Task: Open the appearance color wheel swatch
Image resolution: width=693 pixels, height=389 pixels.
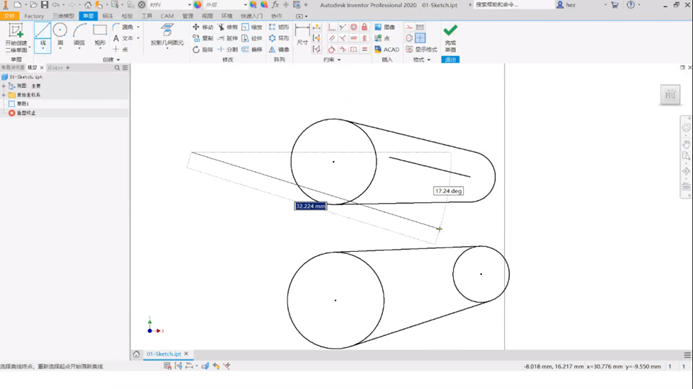Action: (x=198, y=5)
